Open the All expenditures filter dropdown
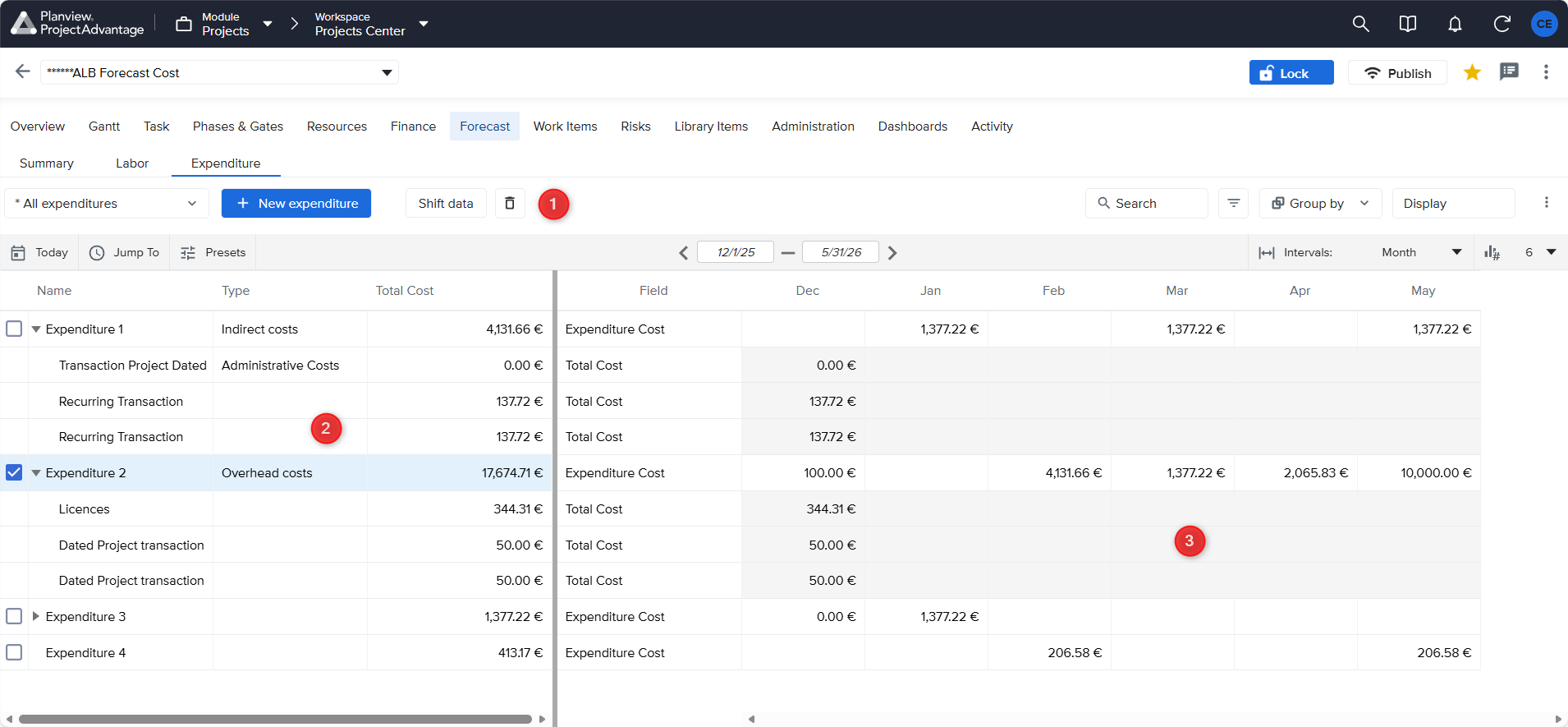 tap(107, 203)
